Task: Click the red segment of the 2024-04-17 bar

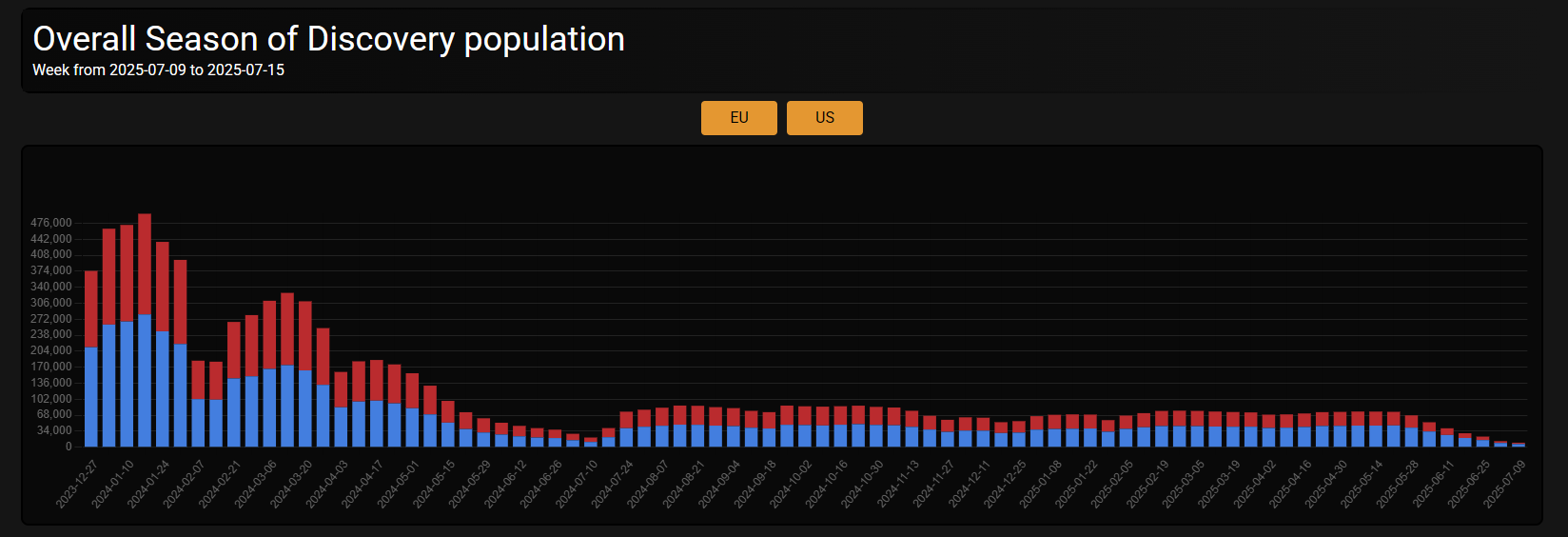Action: 377,380
